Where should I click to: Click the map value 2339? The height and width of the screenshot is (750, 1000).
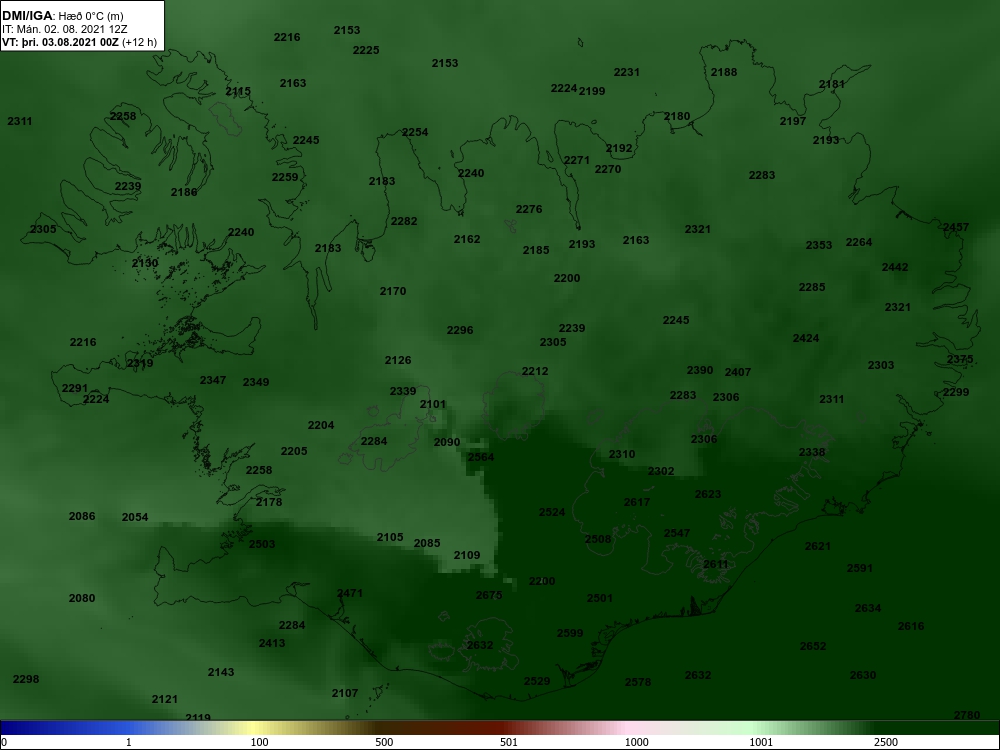pos(403,392)
